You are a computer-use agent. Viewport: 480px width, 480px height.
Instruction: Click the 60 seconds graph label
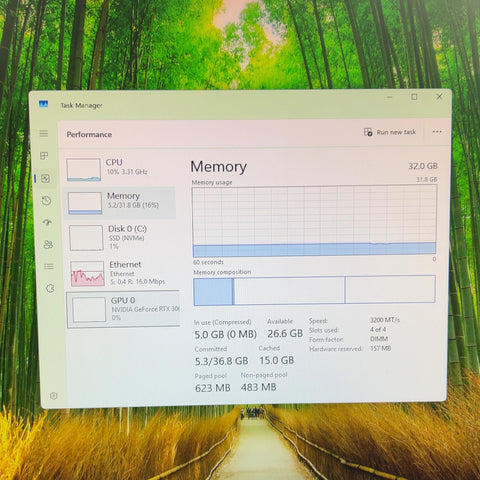208,262
